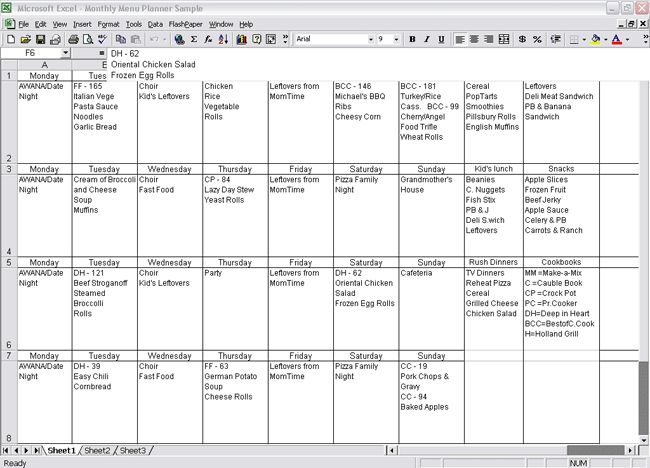This screenshot has height=468, width=650.
Task: Click the Excel document icon beside File menu
Action: (x=10, y=24)
